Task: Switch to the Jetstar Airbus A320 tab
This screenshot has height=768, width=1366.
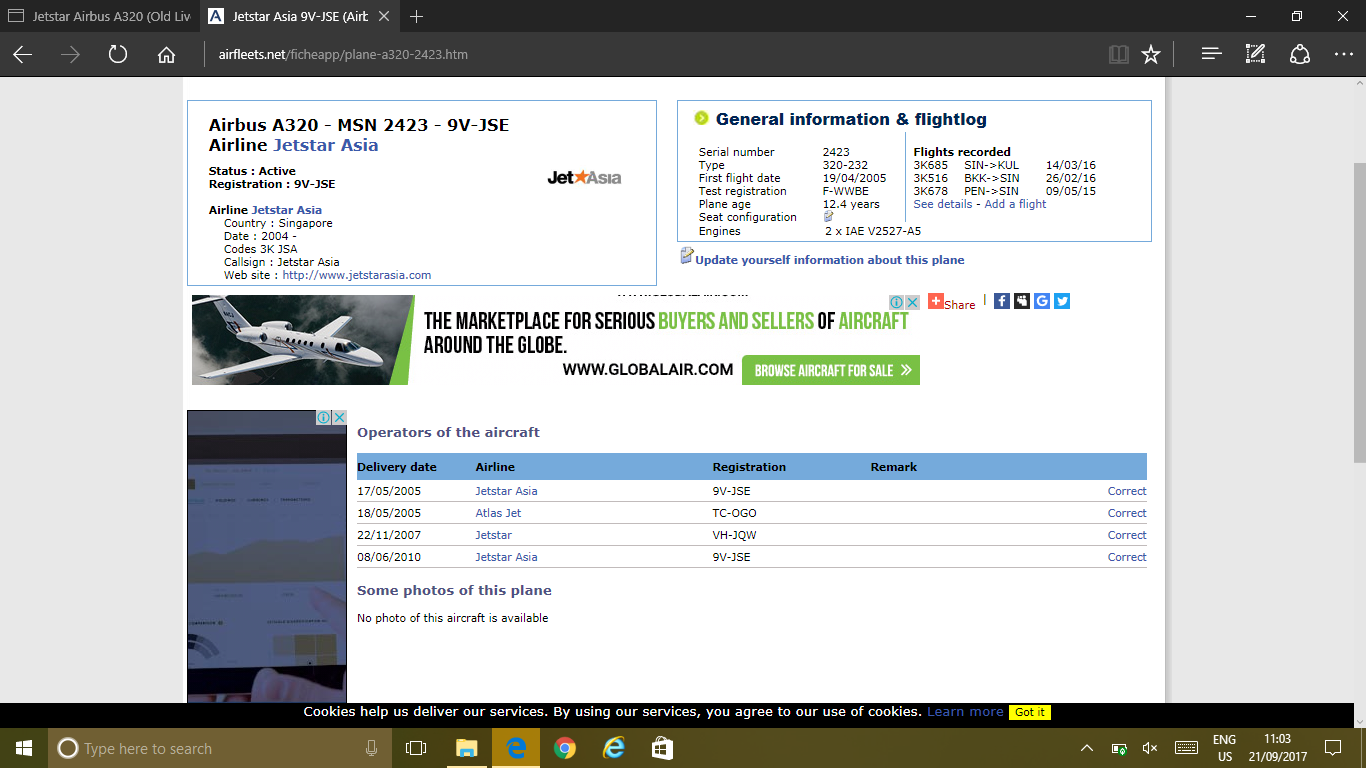Action: coord(98,17)
